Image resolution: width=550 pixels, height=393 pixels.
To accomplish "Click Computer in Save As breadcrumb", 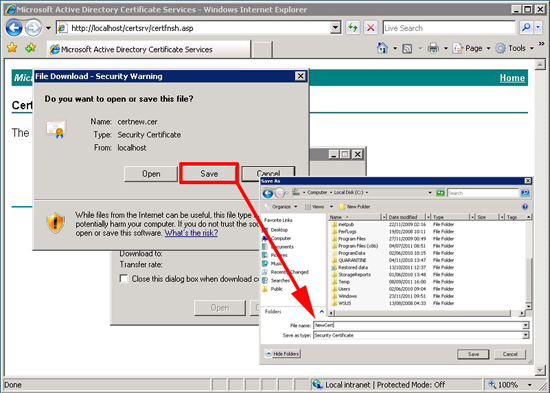I will click(x=317, y=193).
